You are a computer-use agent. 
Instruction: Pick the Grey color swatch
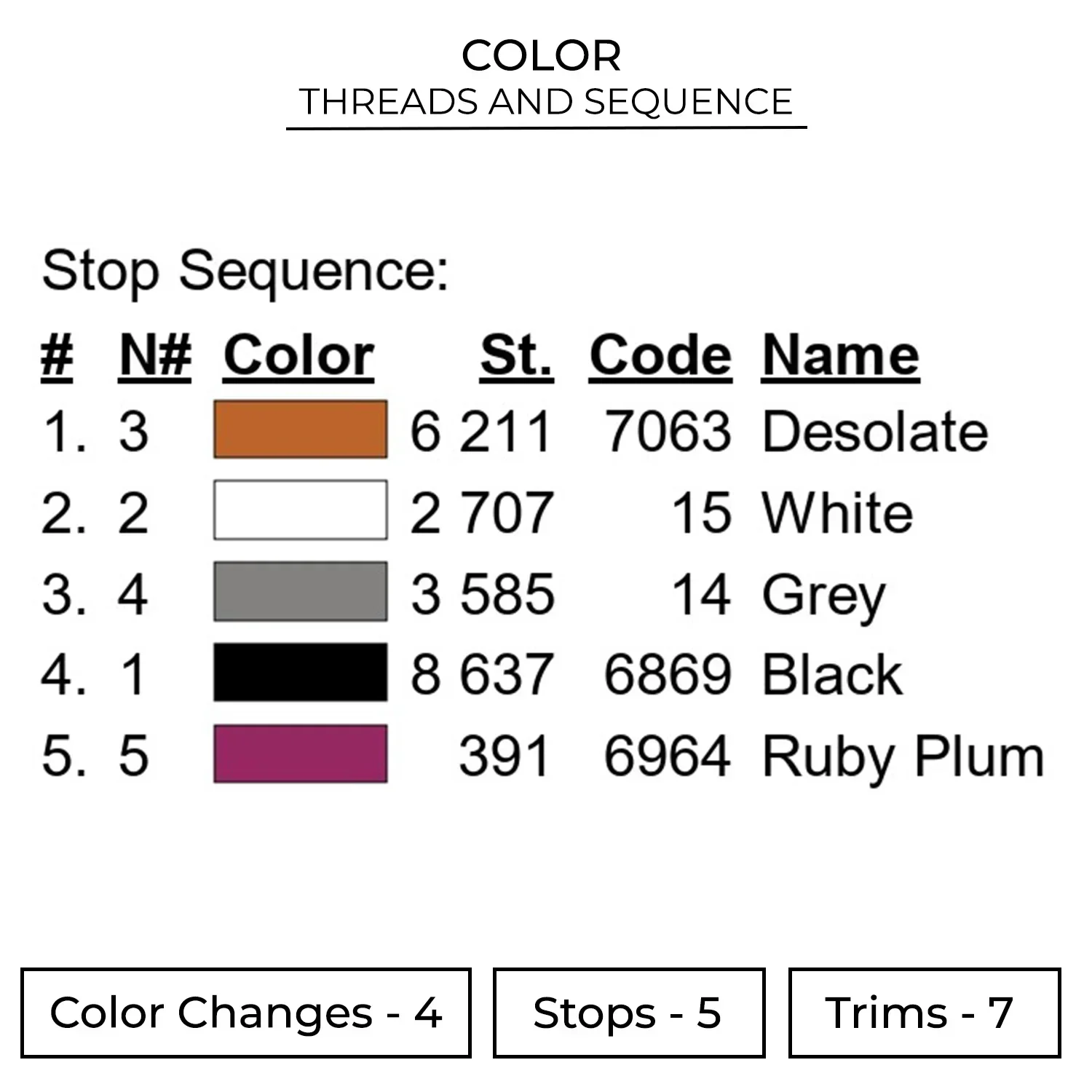point(300,592)
